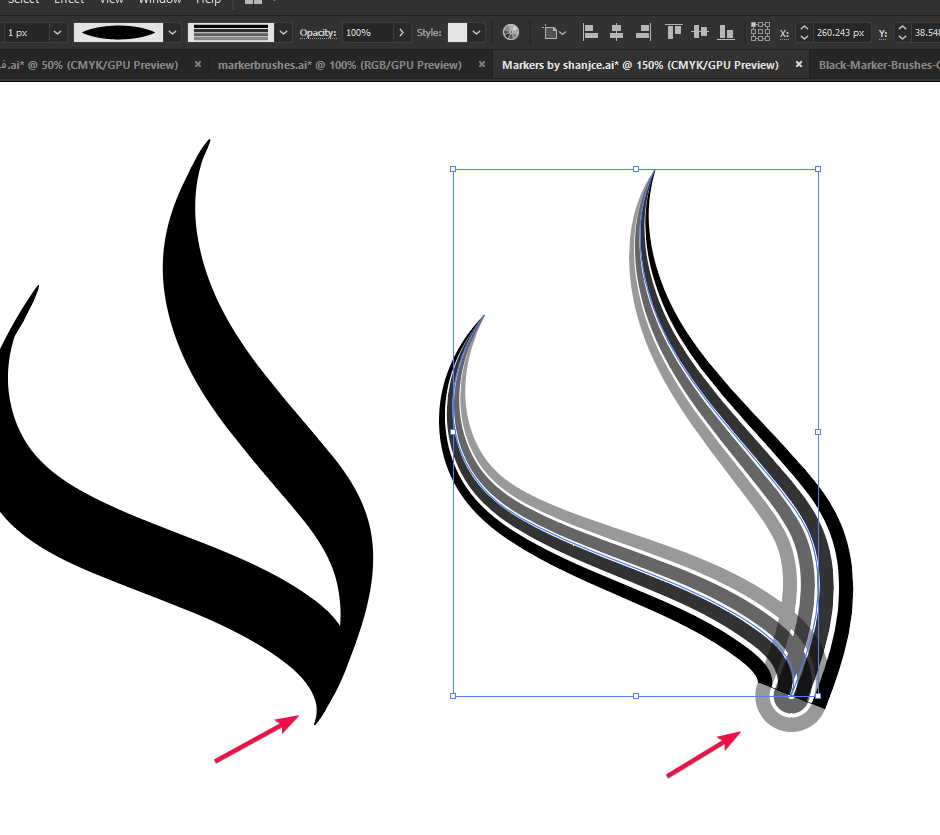Click the Horizontal Align Left icon
940x835 pixels.
tap(590, 32)
